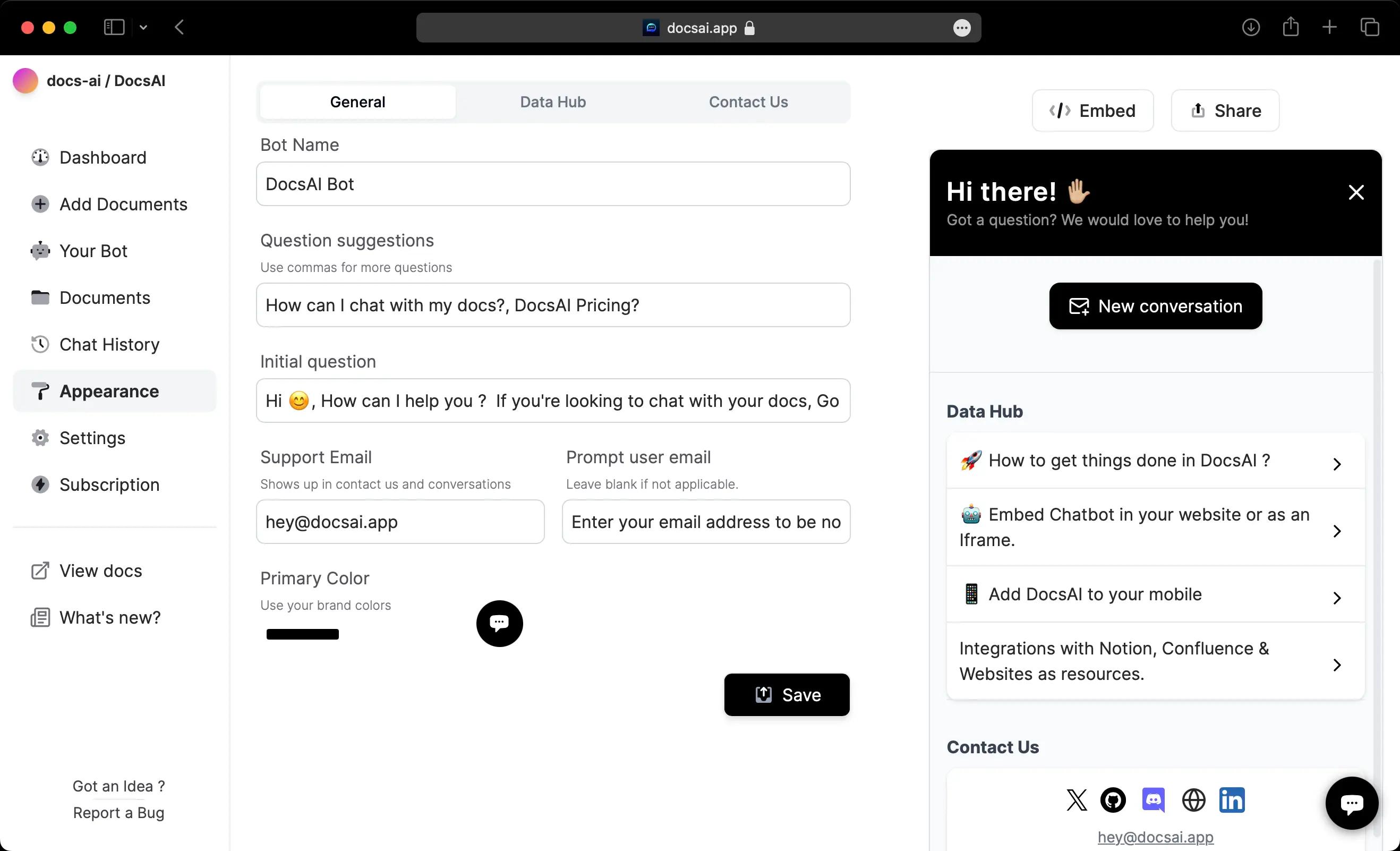1400x851 pixels.
Task: Close the 'Hi there!' chat preview
Action: pyautogui.click(x=1357, y=192)
